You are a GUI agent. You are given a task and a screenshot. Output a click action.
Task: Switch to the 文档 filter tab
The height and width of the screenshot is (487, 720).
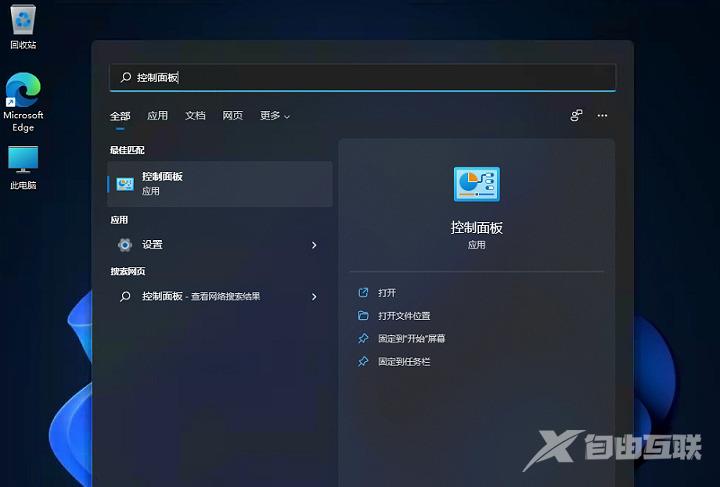[x=195, y=116]
